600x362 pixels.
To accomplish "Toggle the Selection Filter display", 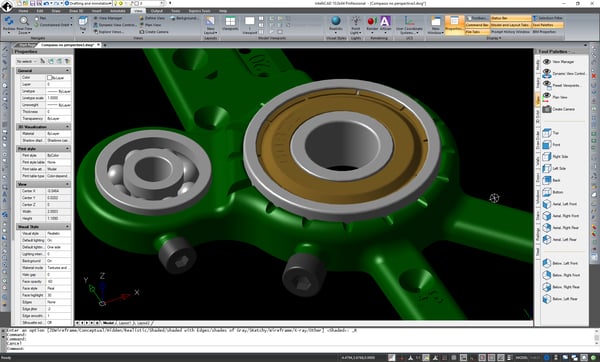I will (x=548, y=18).
